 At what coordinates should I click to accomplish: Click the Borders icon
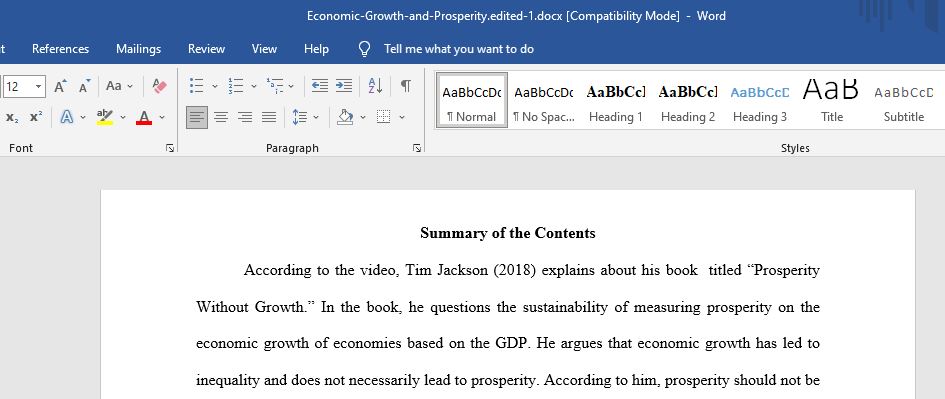(384, 117)
